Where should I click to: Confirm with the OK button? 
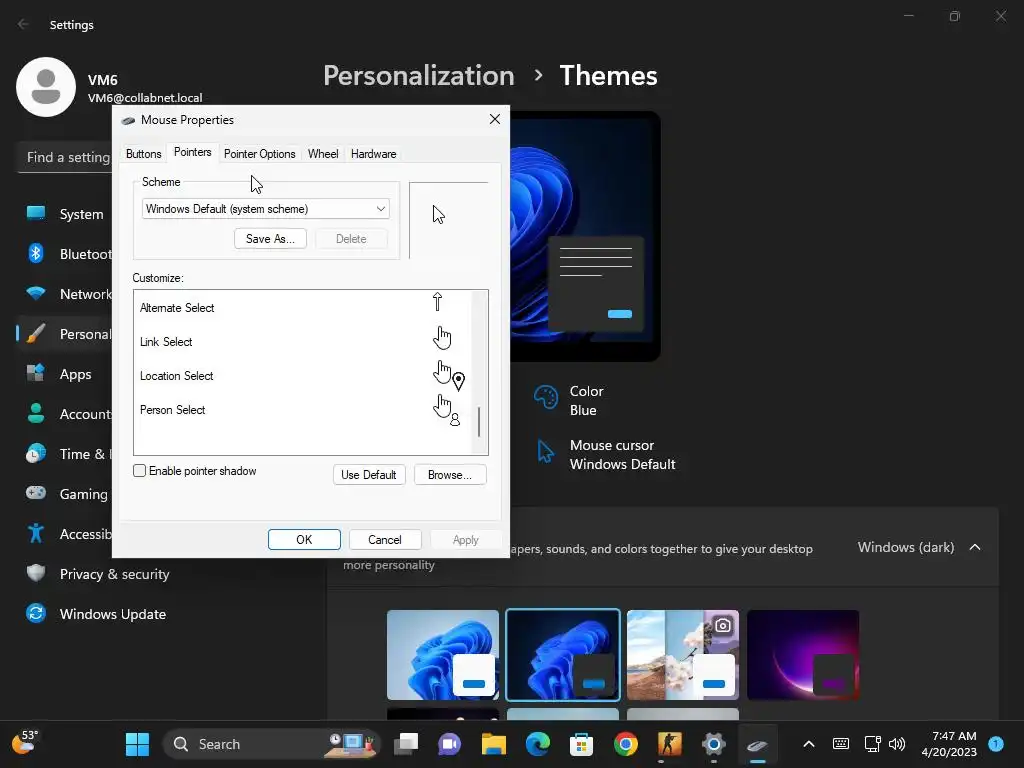[304, 539]
